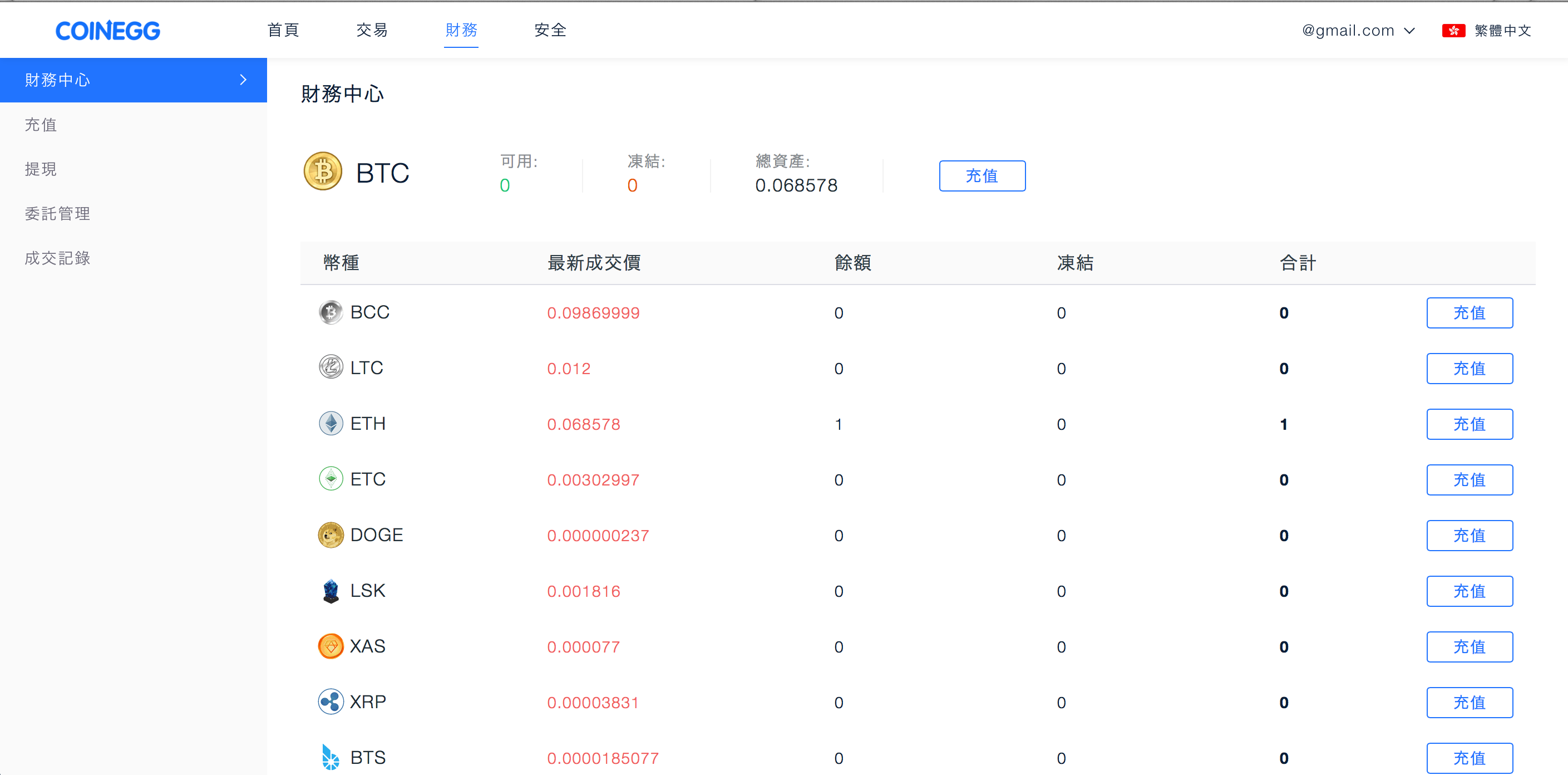Click 充值 button in BCC row
The height and width of the screenshot is (775, 1568).
pos(1470,312)
